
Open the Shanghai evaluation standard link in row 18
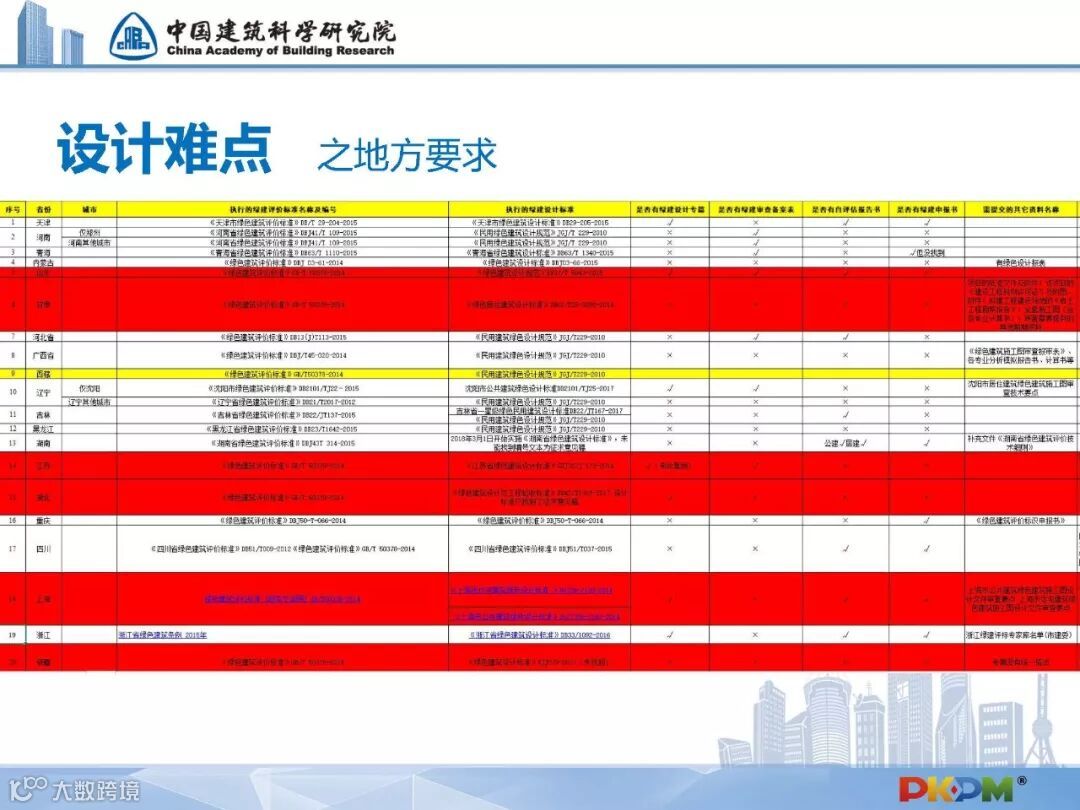(x=282, y=599)
